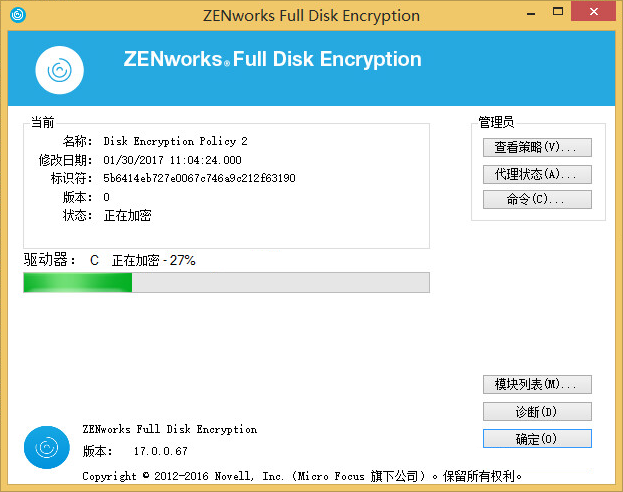This screenshot has width=623, height=492.
Task: Click the ZENworks logo beside the version info
Action: [47, 446]
